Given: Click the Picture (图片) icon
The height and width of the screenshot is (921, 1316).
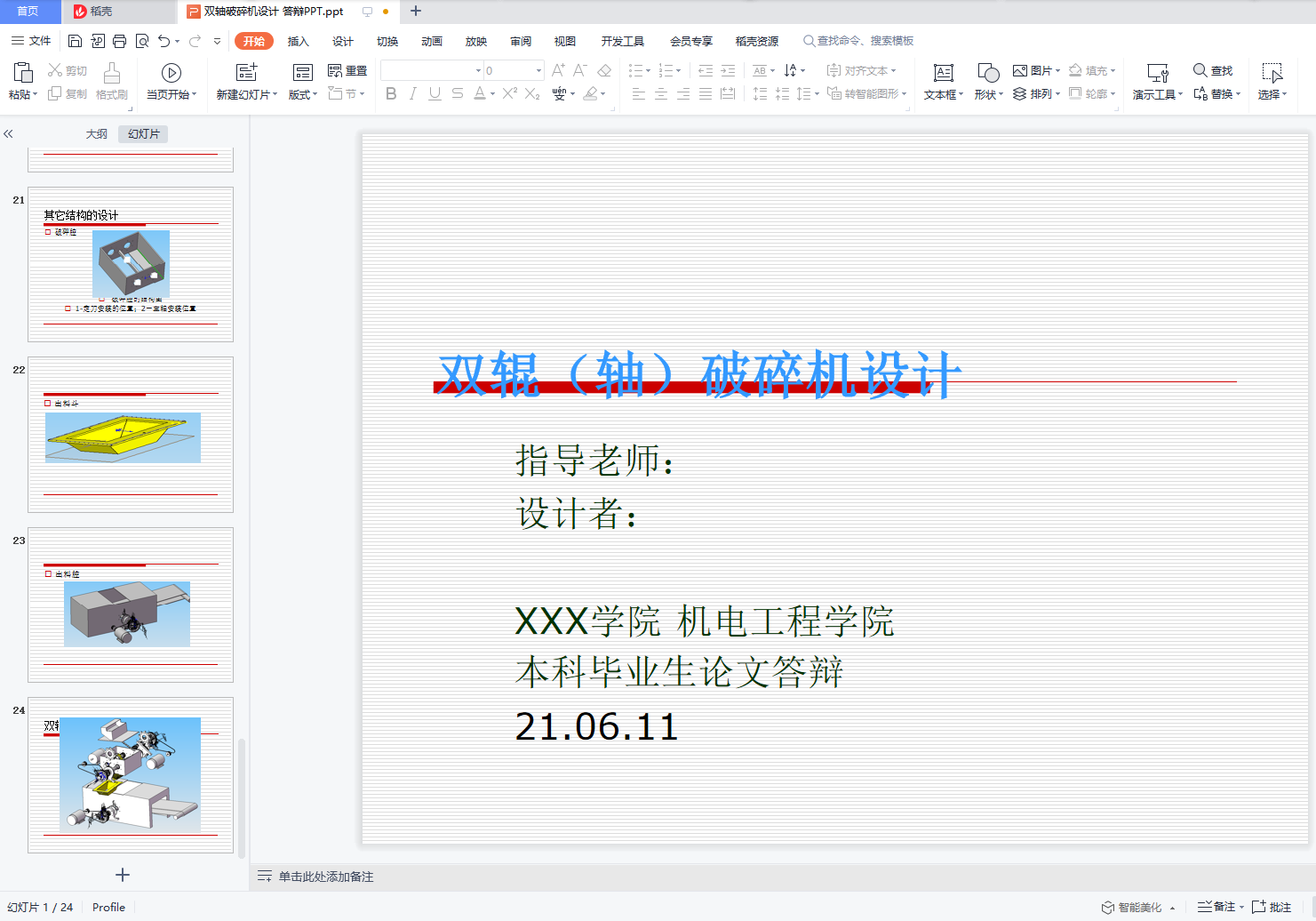Looking at the screenshot, I should click(1020, 71).
